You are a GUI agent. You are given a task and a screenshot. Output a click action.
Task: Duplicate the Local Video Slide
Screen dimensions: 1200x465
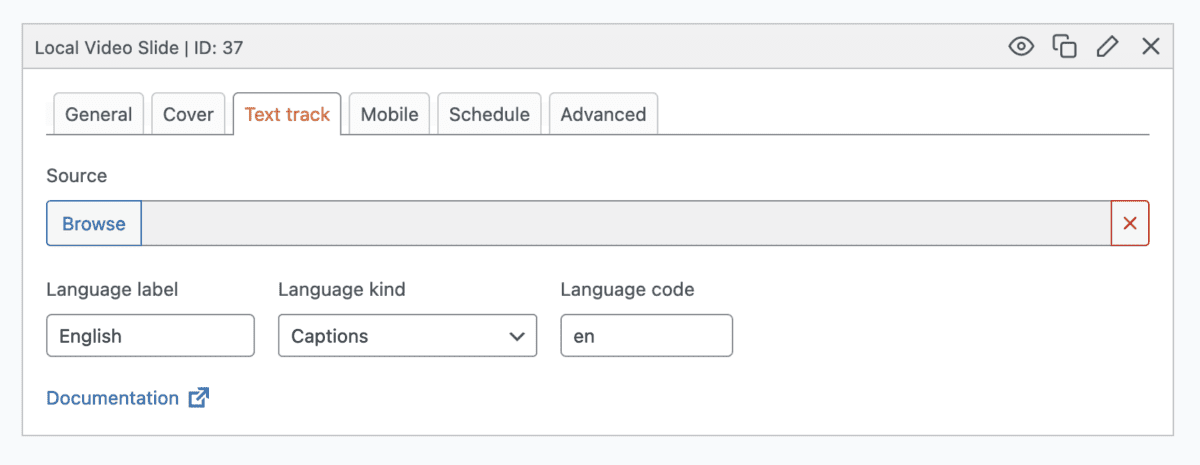click(1064, 46)
